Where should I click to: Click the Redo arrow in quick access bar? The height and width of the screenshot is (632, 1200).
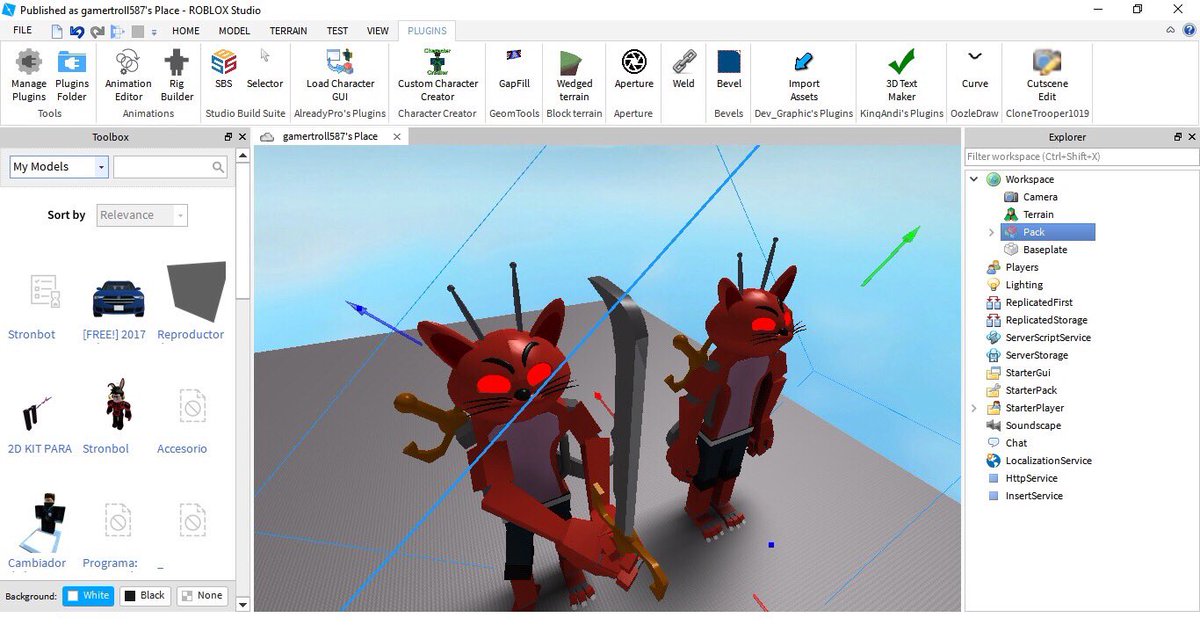[98, 31]
